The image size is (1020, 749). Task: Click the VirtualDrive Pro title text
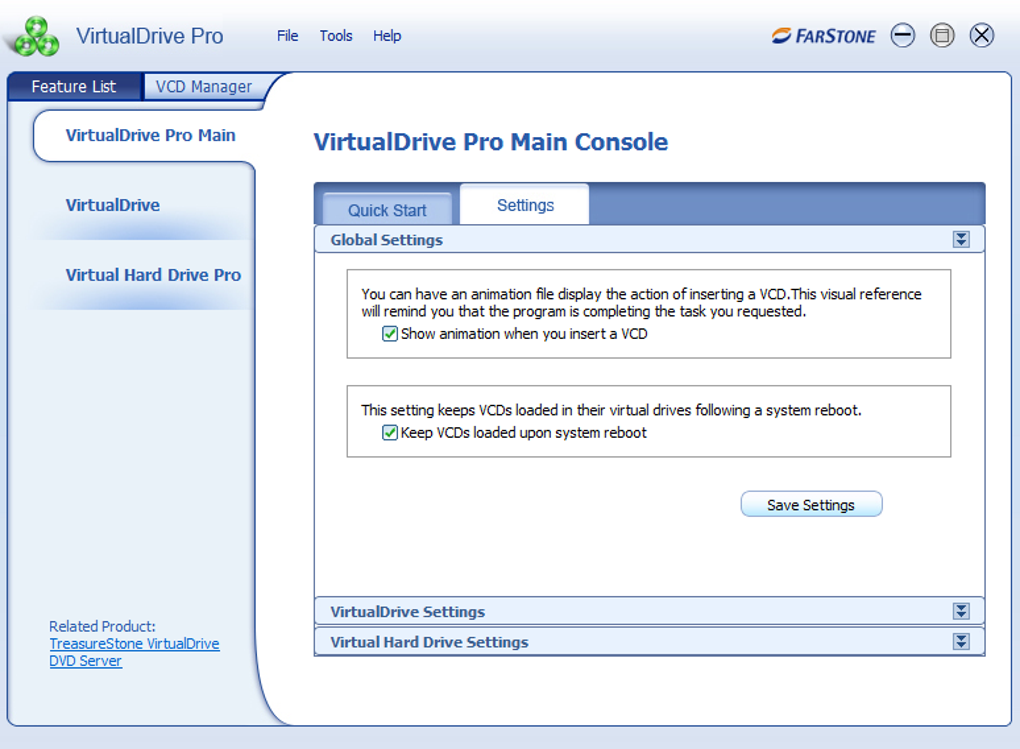pos(150,36)
